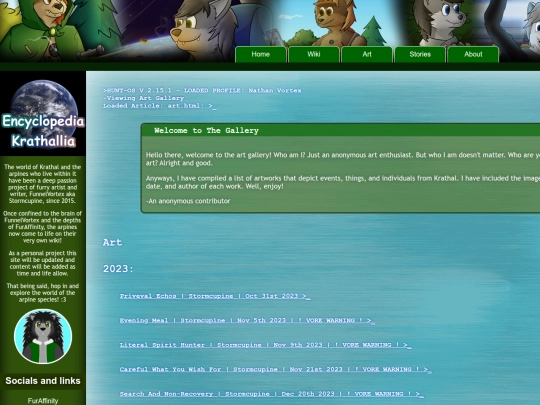Image resolution: width=540 pixels, height=405 pixels.
Task: Click the Art section heading
Action: 113,242
